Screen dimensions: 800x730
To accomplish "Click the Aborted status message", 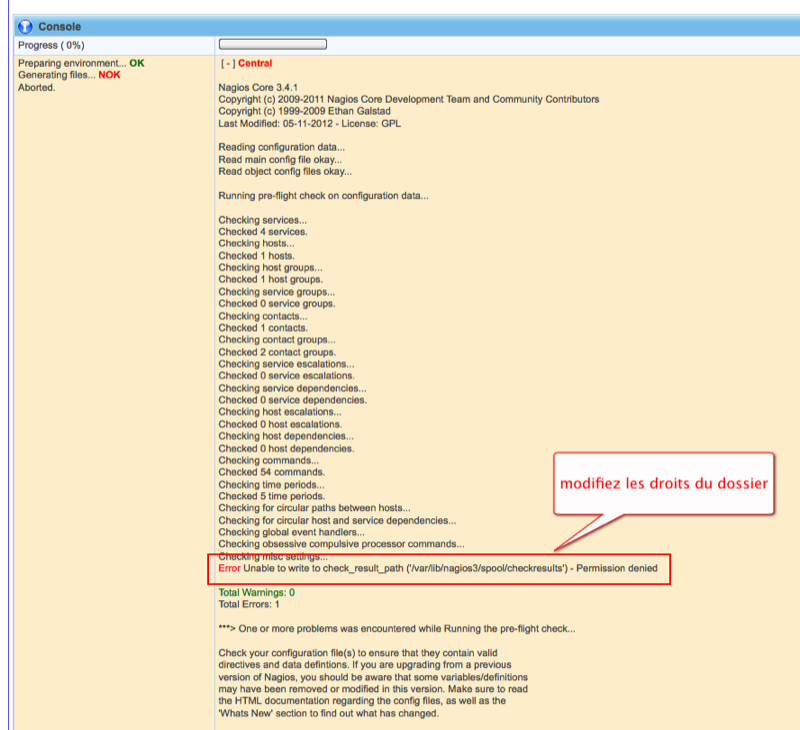I will coord(37,87).
